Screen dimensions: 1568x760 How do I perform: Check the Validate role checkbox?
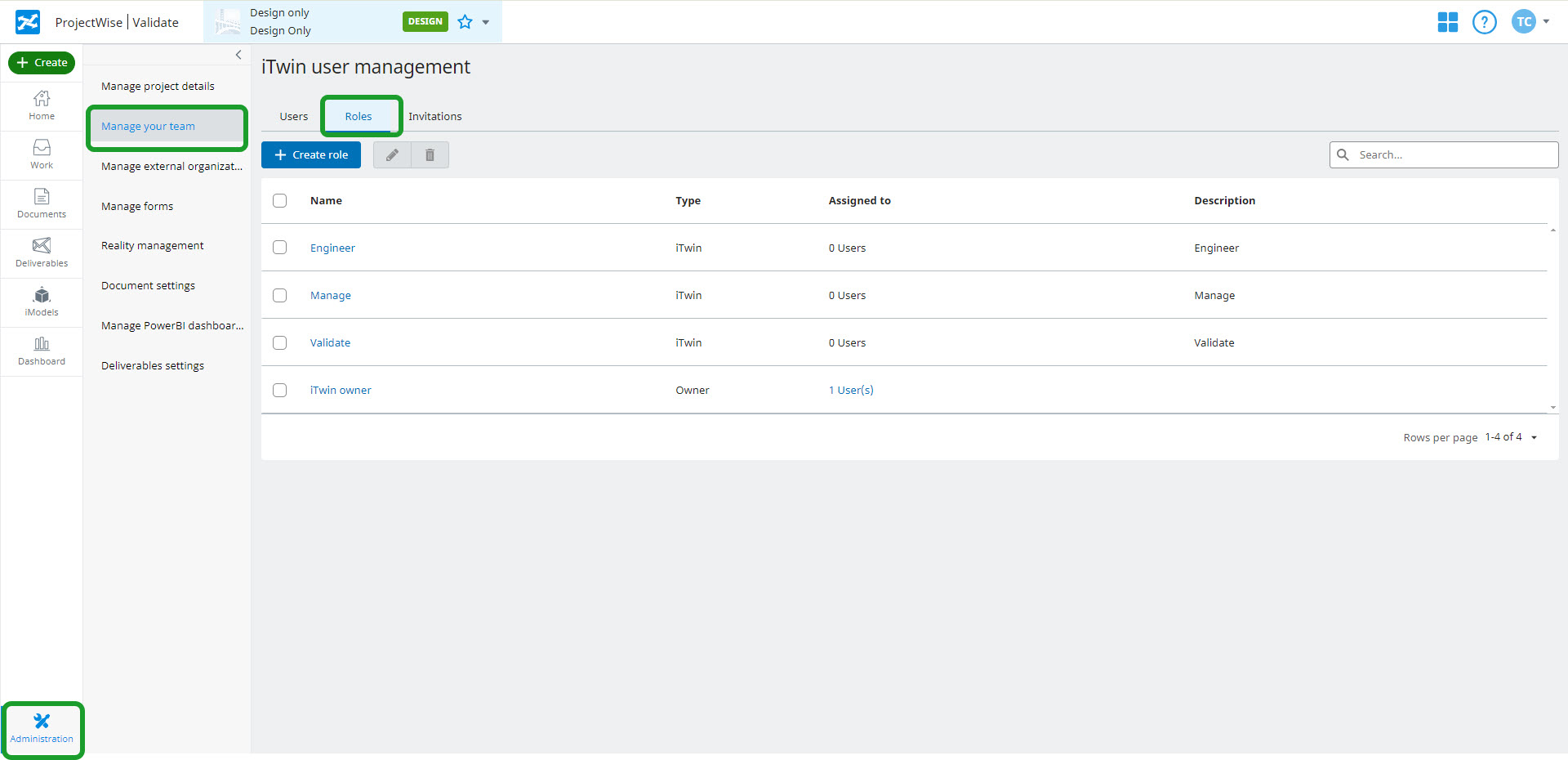click(x=280, y=342)
